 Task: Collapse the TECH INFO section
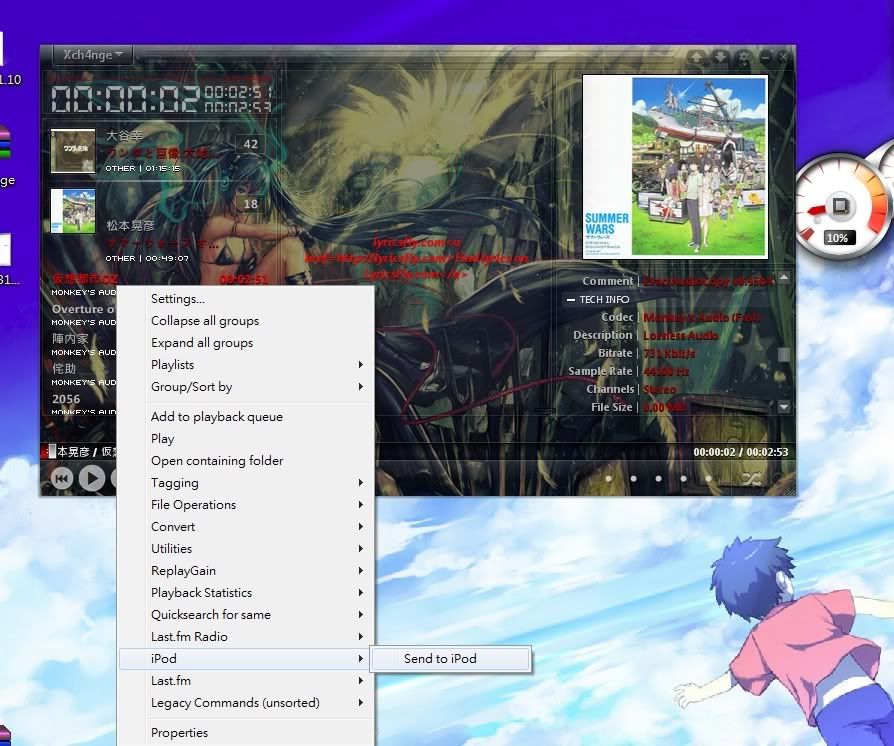tap(571, 299)
